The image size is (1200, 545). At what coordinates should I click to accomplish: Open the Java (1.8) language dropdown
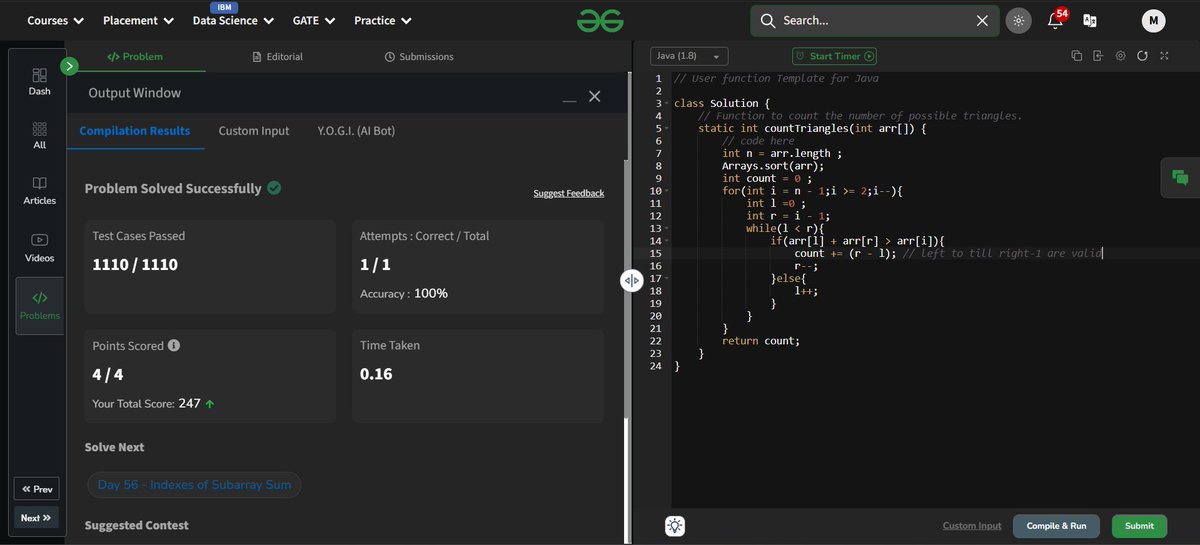[689, 57]
